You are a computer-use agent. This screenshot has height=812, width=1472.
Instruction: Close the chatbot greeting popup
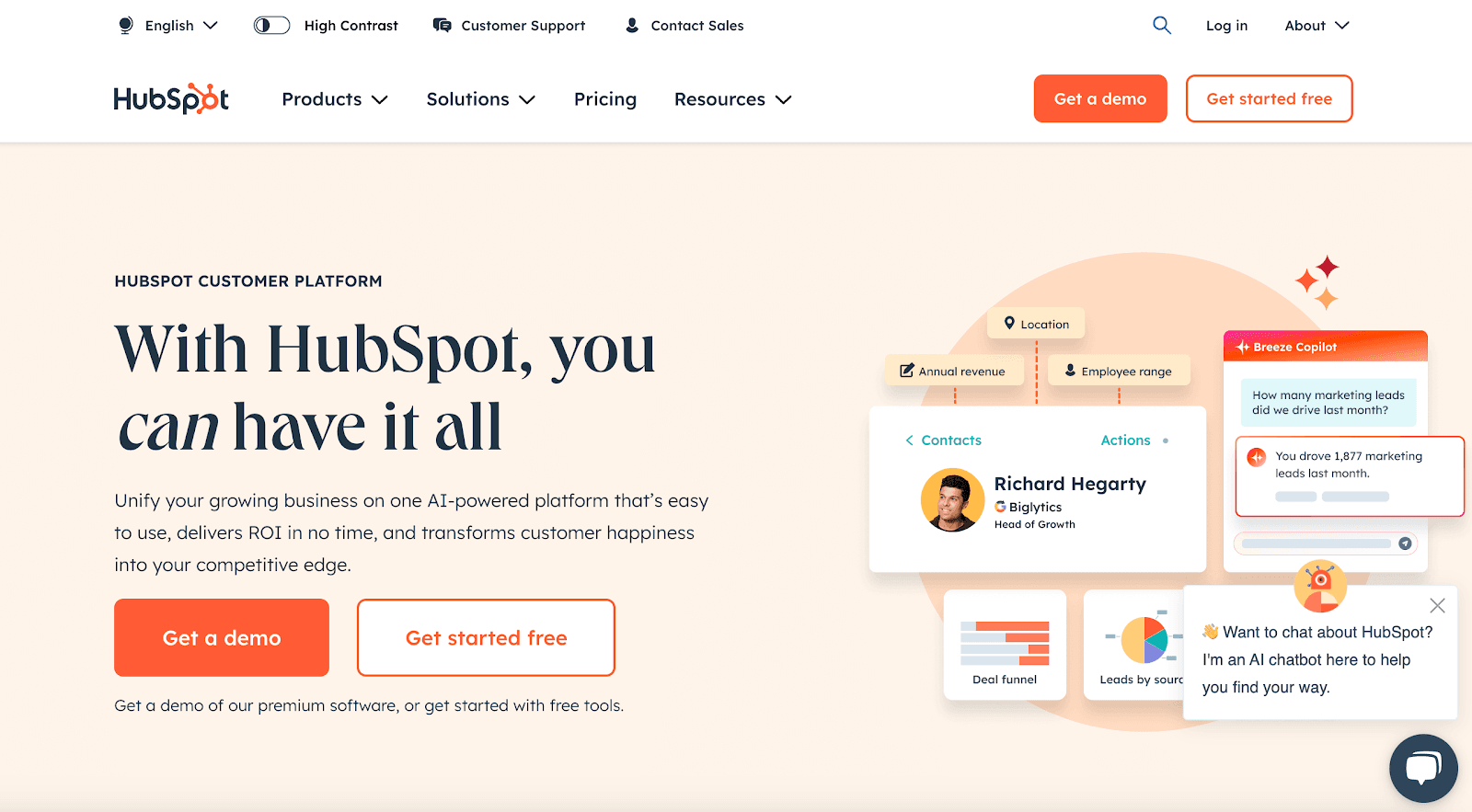click(x=1437, y=605)
